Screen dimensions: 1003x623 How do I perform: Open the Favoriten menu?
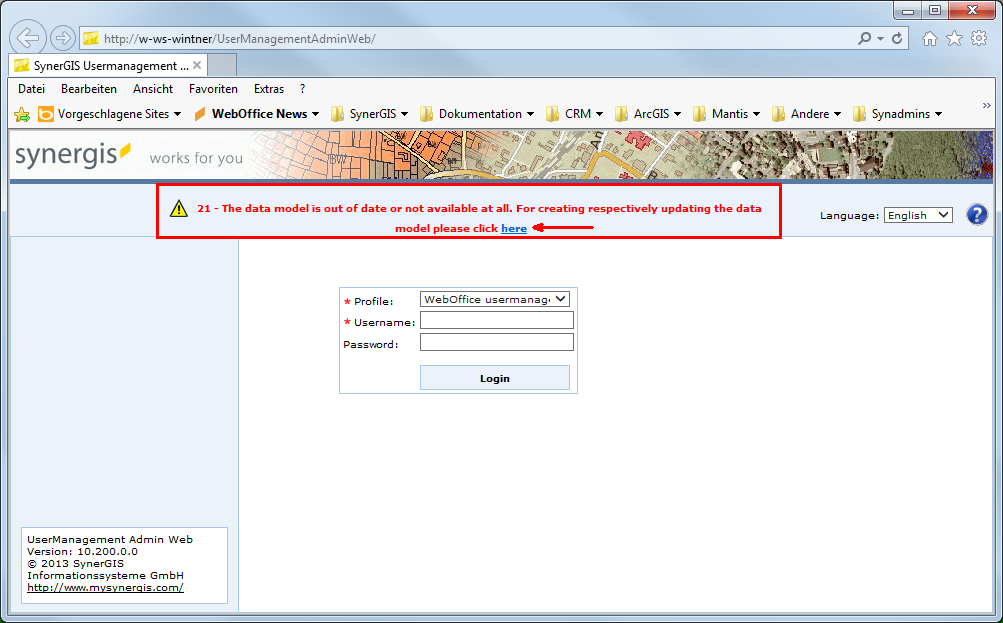[213, 88]
